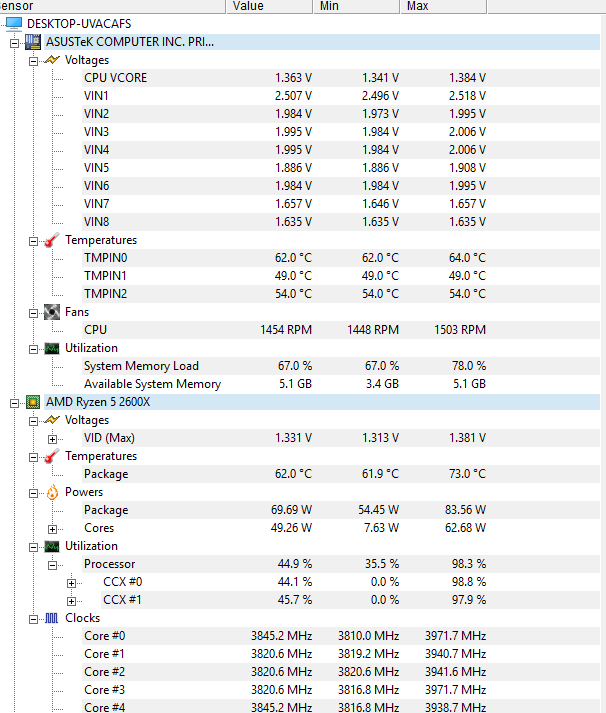Screen dimensions: 606x713
Task: Click the motherboard Temperatures thermometer icon
Action: [52, 240]
